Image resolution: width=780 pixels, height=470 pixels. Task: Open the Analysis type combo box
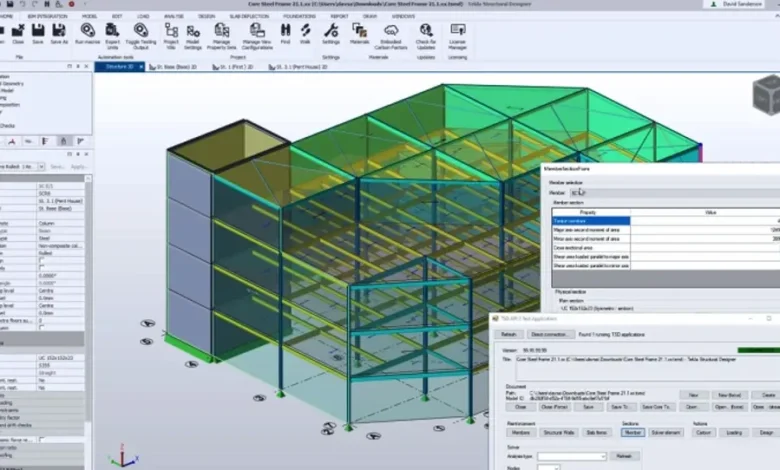point(572,456)
